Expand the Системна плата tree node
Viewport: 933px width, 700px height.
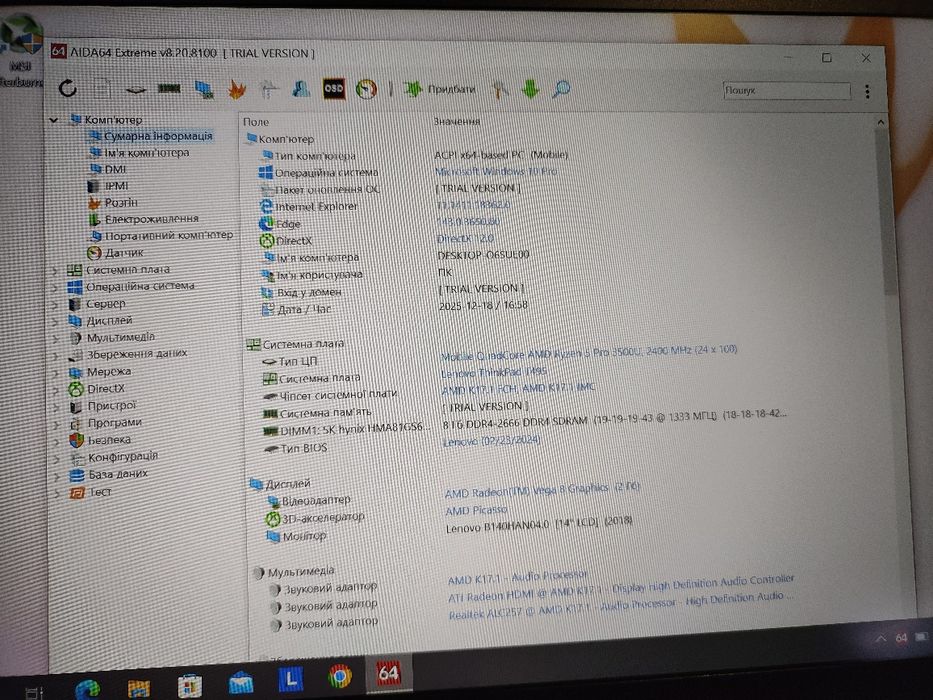pos(55,271)
